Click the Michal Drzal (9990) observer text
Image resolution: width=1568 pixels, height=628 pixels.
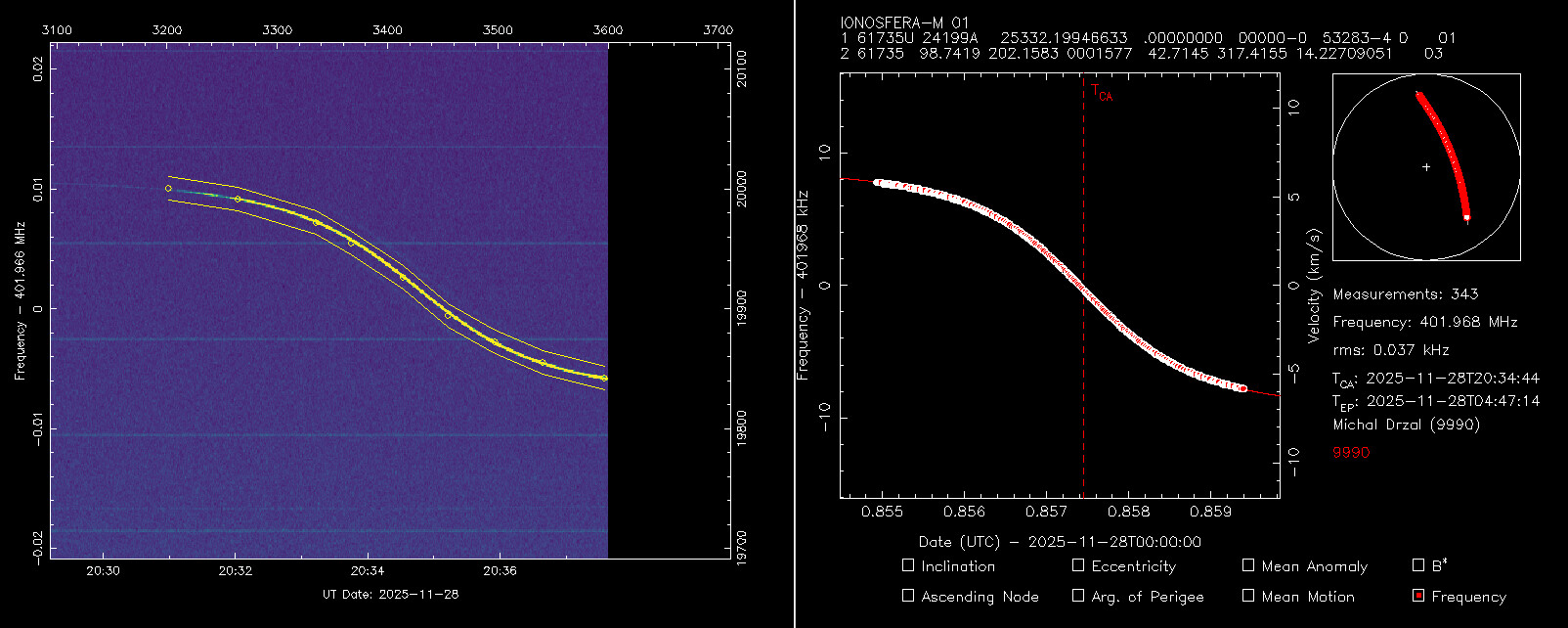[1406, 425]
